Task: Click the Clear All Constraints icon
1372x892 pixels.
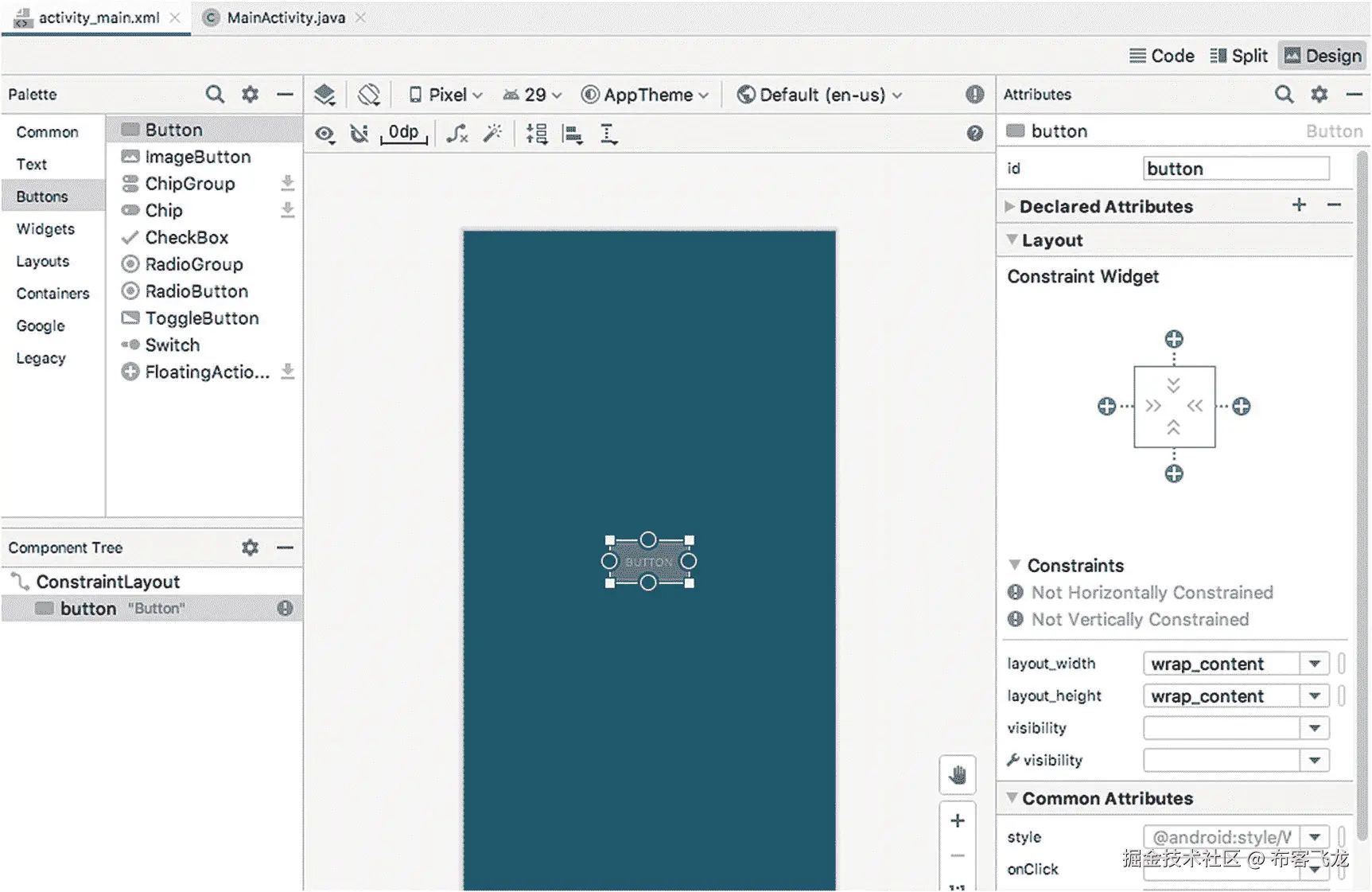Action: click(457, 134)
